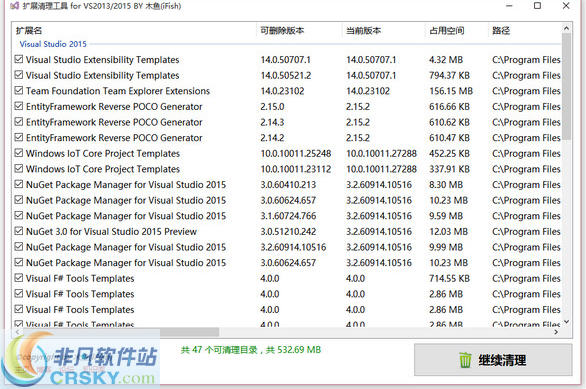Toggle checkbox for NuGet Package Manager 3.0.60410.213

(19, 184)
